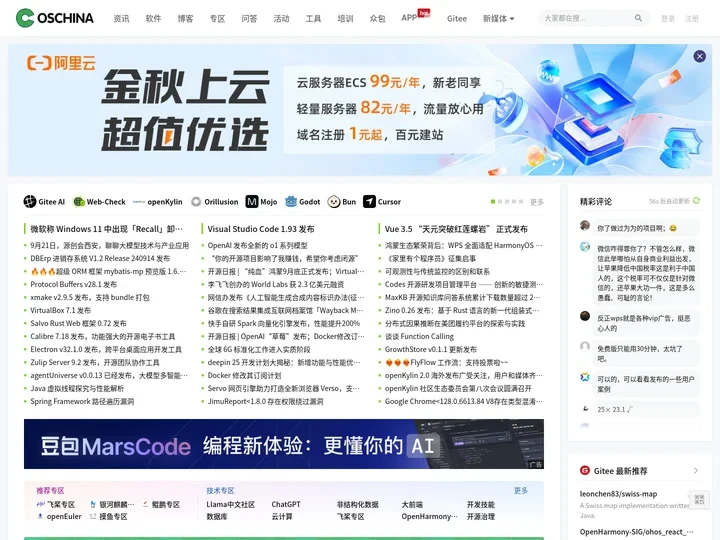Open the QR code floating button

[699, 500]
